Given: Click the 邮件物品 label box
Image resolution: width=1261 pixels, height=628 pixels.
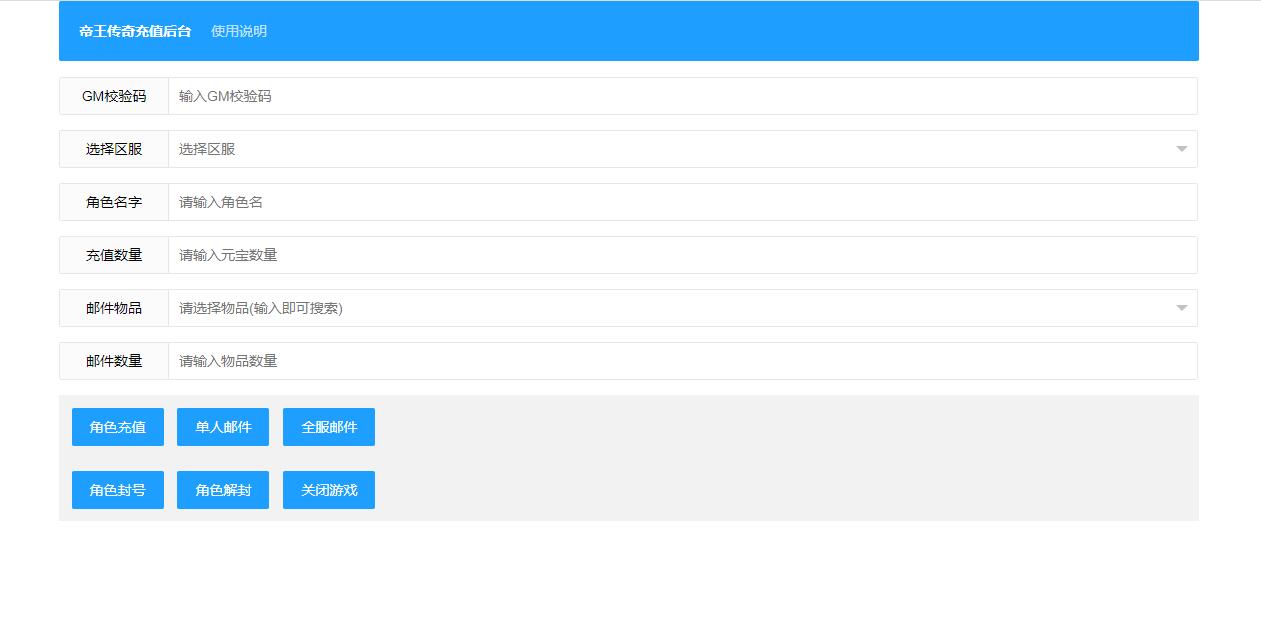Looking at the screenshot, I should [114, 308].
